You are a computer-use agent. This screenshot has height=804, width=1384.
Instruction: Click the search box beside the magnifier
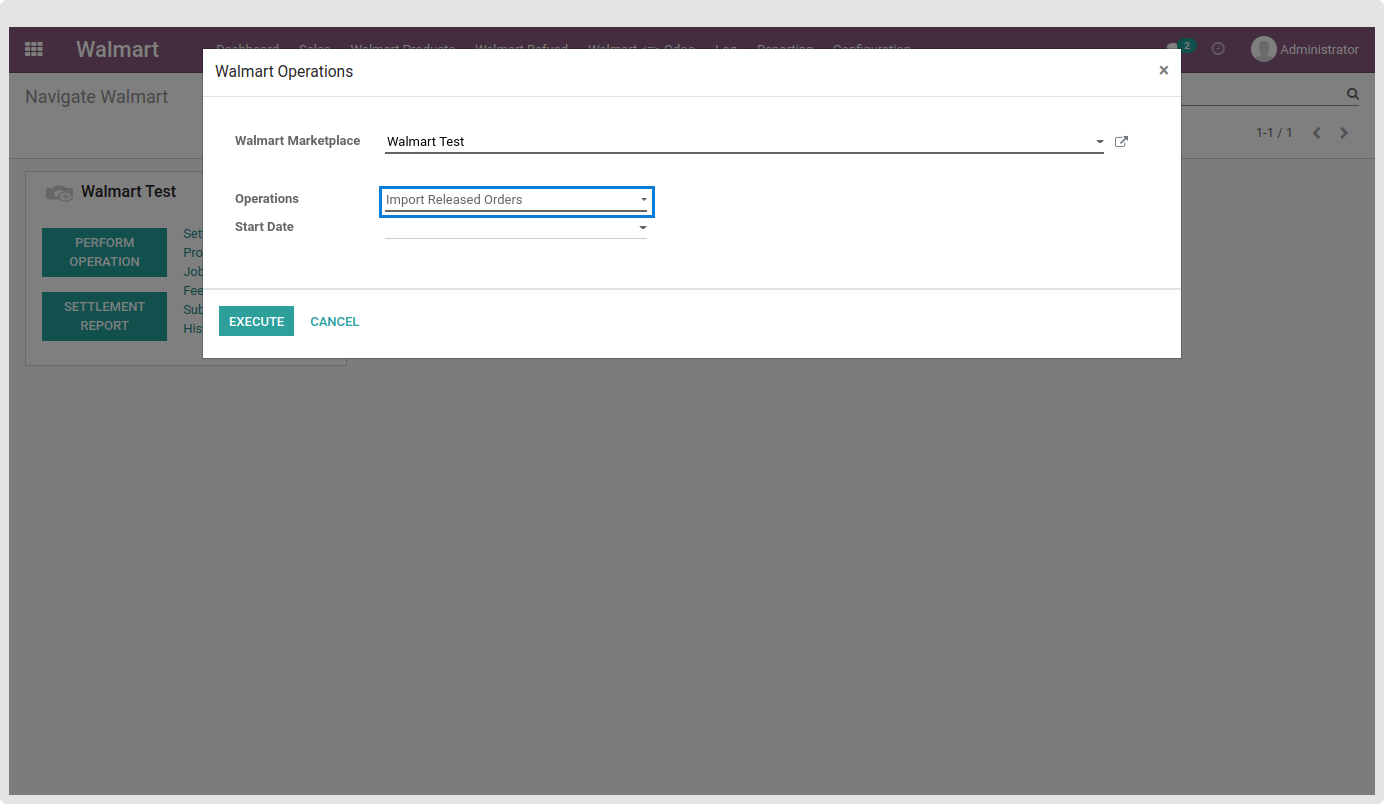tap(1262, 94)
